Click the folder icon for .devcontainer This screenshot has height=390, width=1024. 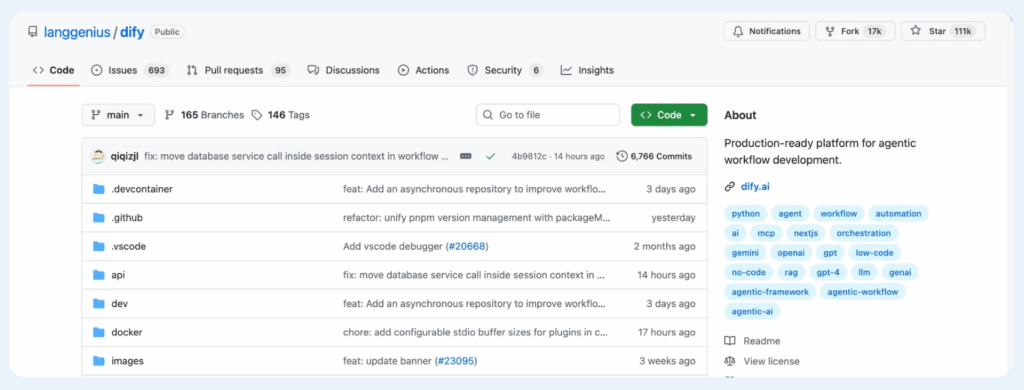pos(99,189)
